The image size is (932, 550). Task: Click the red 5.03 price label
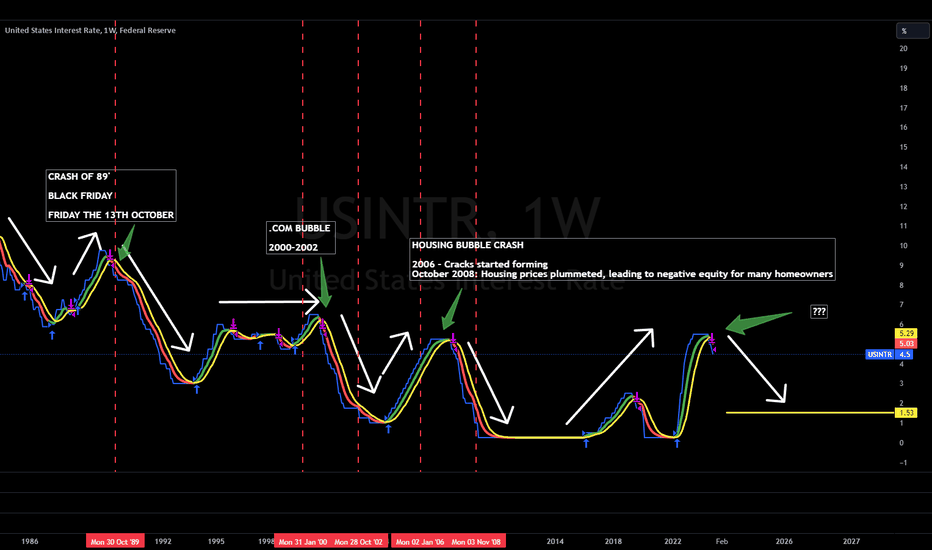coord(906,344)
